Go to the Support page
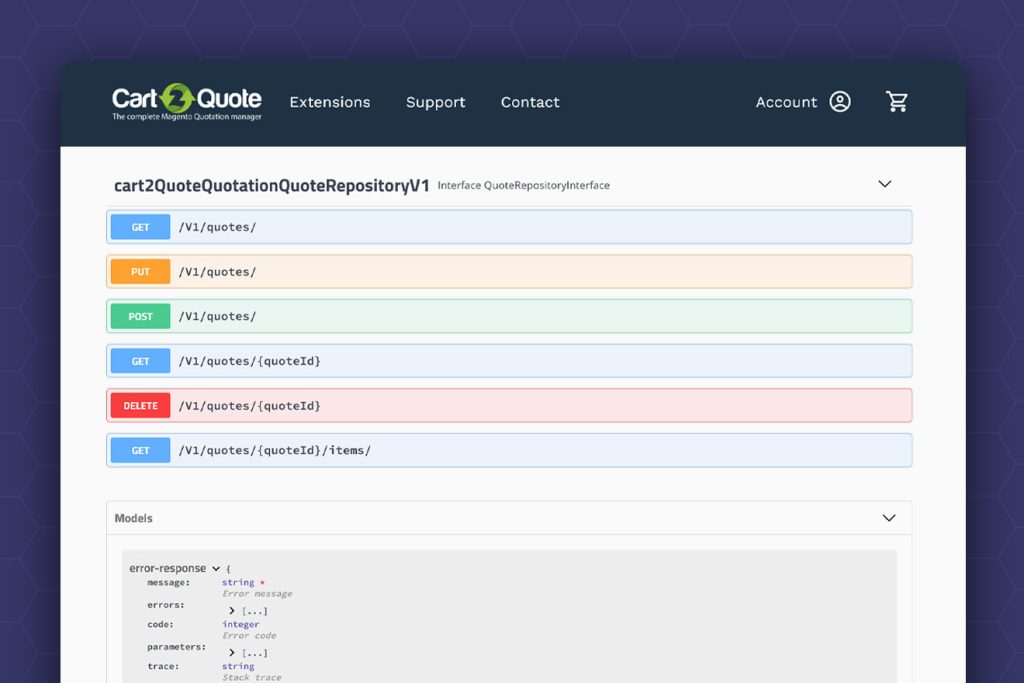The height and width of the screenshot is (683, 1024). pos(435,102)
